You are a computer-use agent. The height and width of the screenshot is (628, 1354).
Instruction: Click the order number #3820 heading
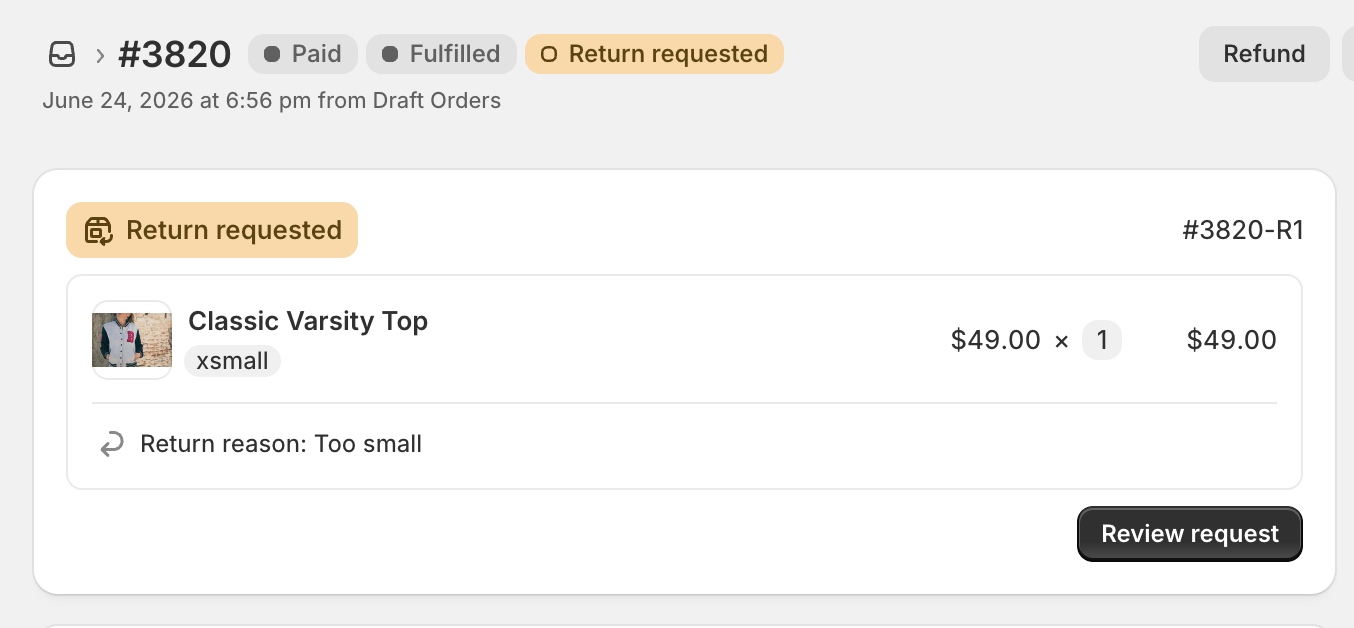coord(175,54)
